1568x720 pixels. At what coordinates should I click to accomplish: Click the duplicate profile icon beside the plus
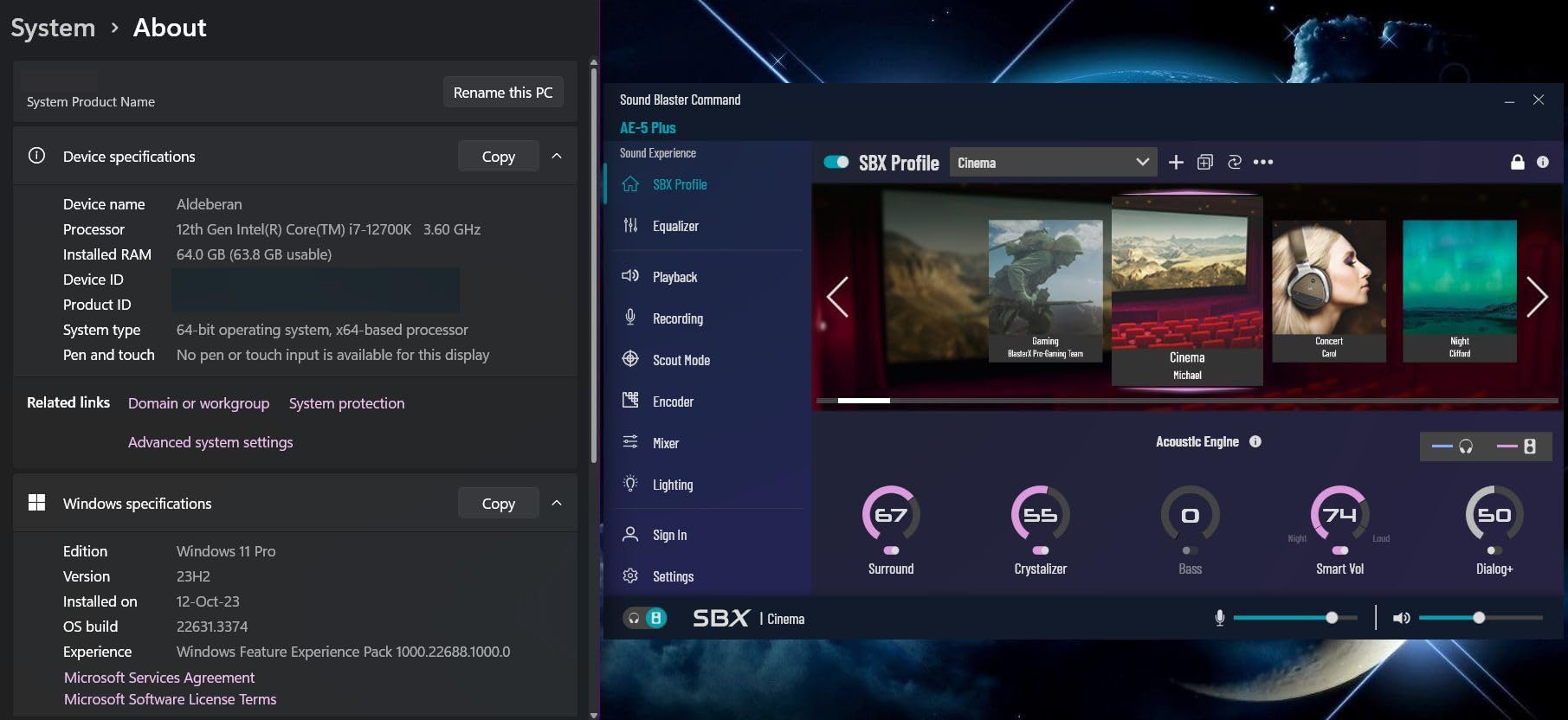click(1205, 163)
